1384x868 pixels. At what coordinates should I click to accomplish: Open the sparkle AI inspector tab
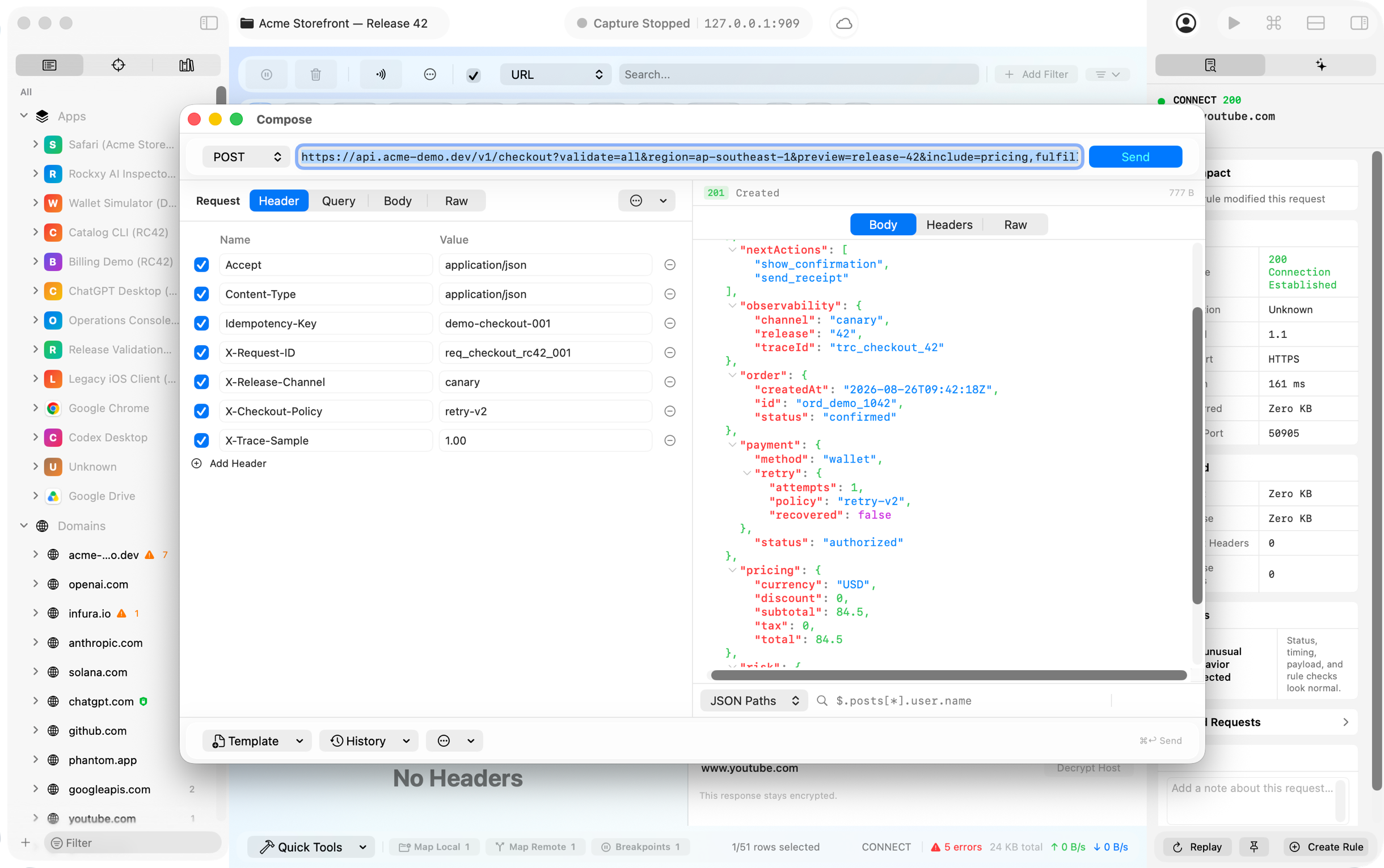1321,65
